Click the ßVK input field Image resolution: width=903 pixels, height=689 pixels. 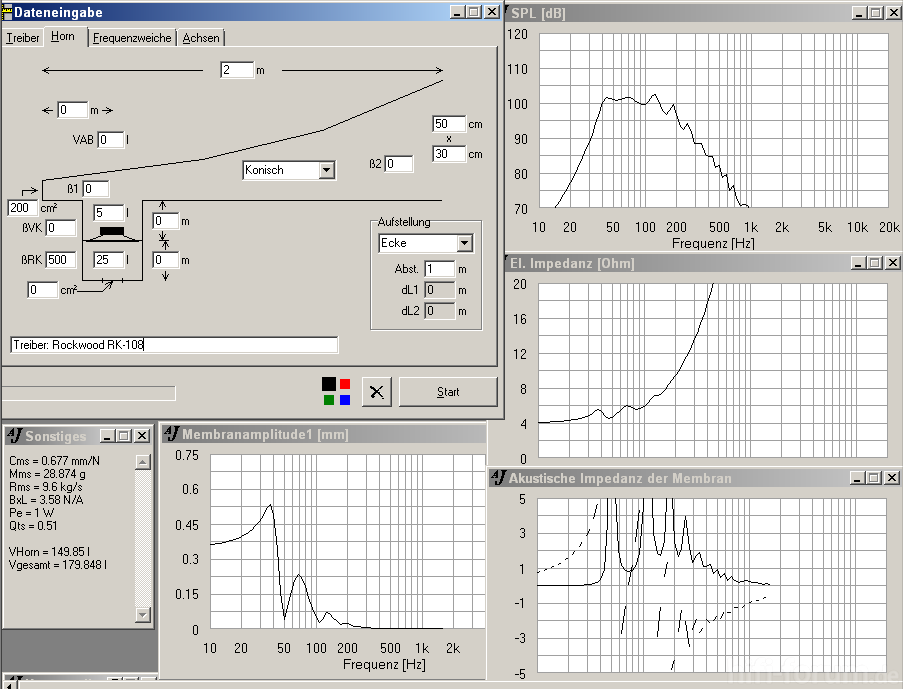pyautogui.click(x=61, y=228)
